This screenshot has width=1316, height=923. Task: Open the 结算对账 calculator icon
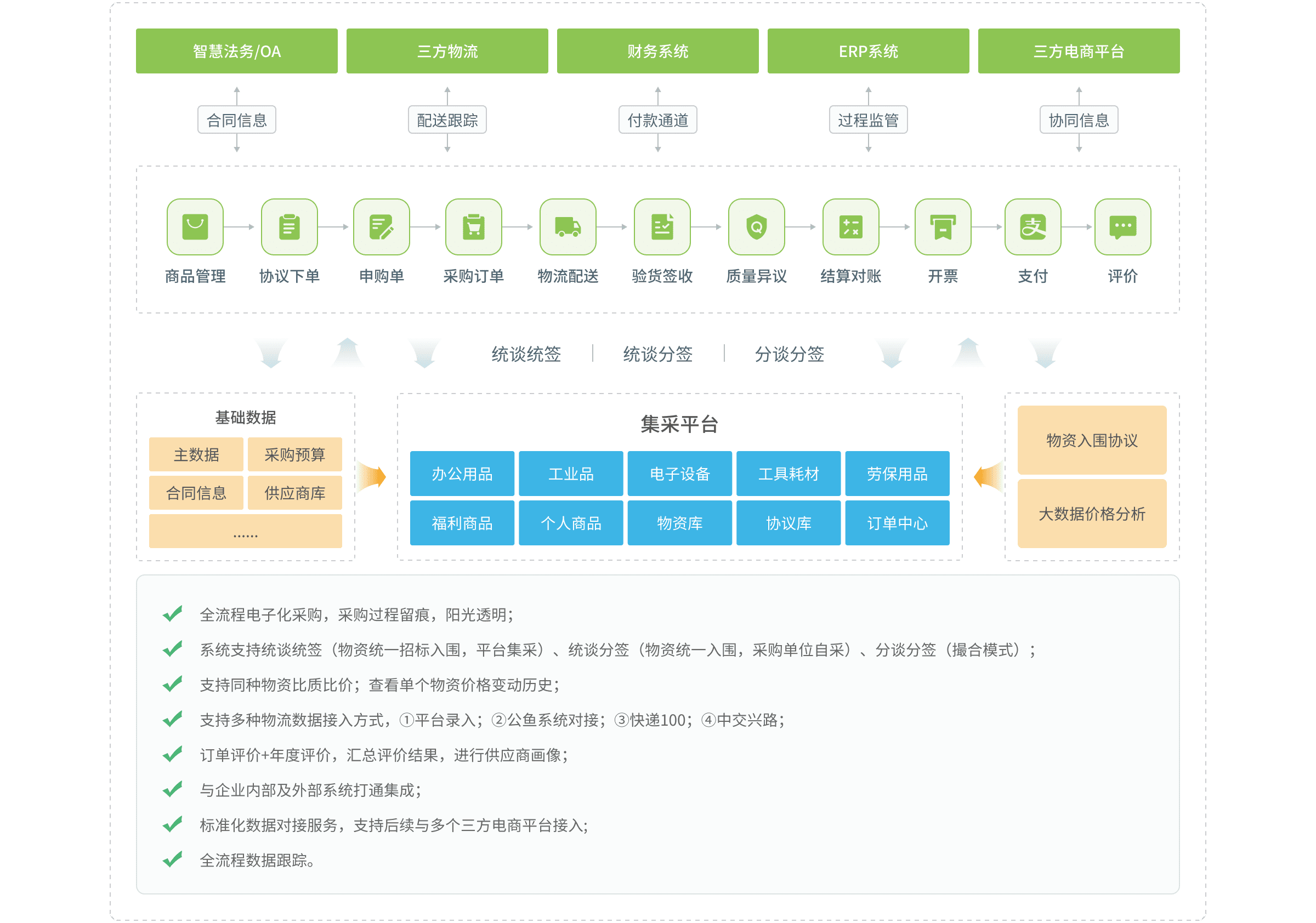tap(850, 227)
